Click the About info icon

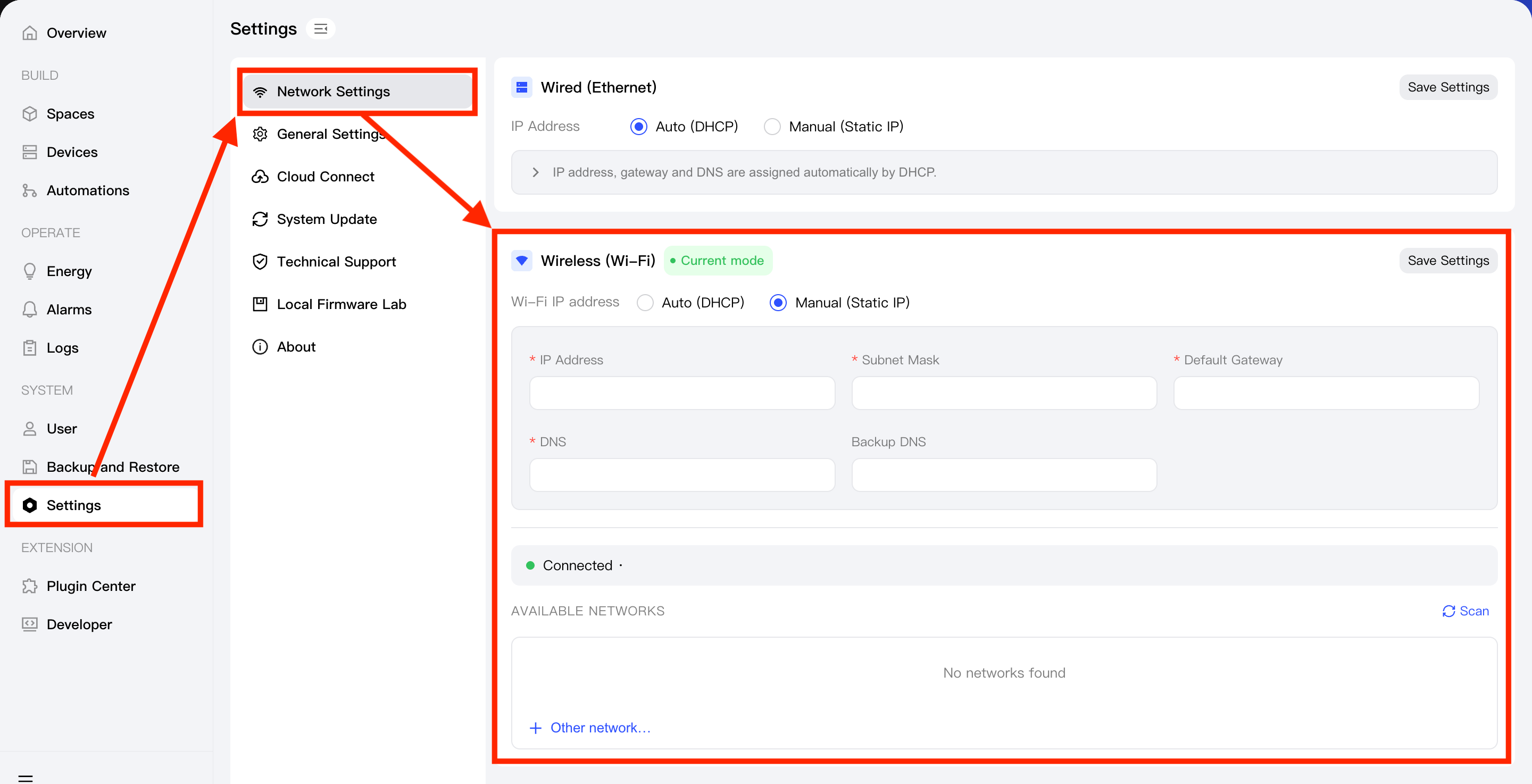[x=260, y=347]
